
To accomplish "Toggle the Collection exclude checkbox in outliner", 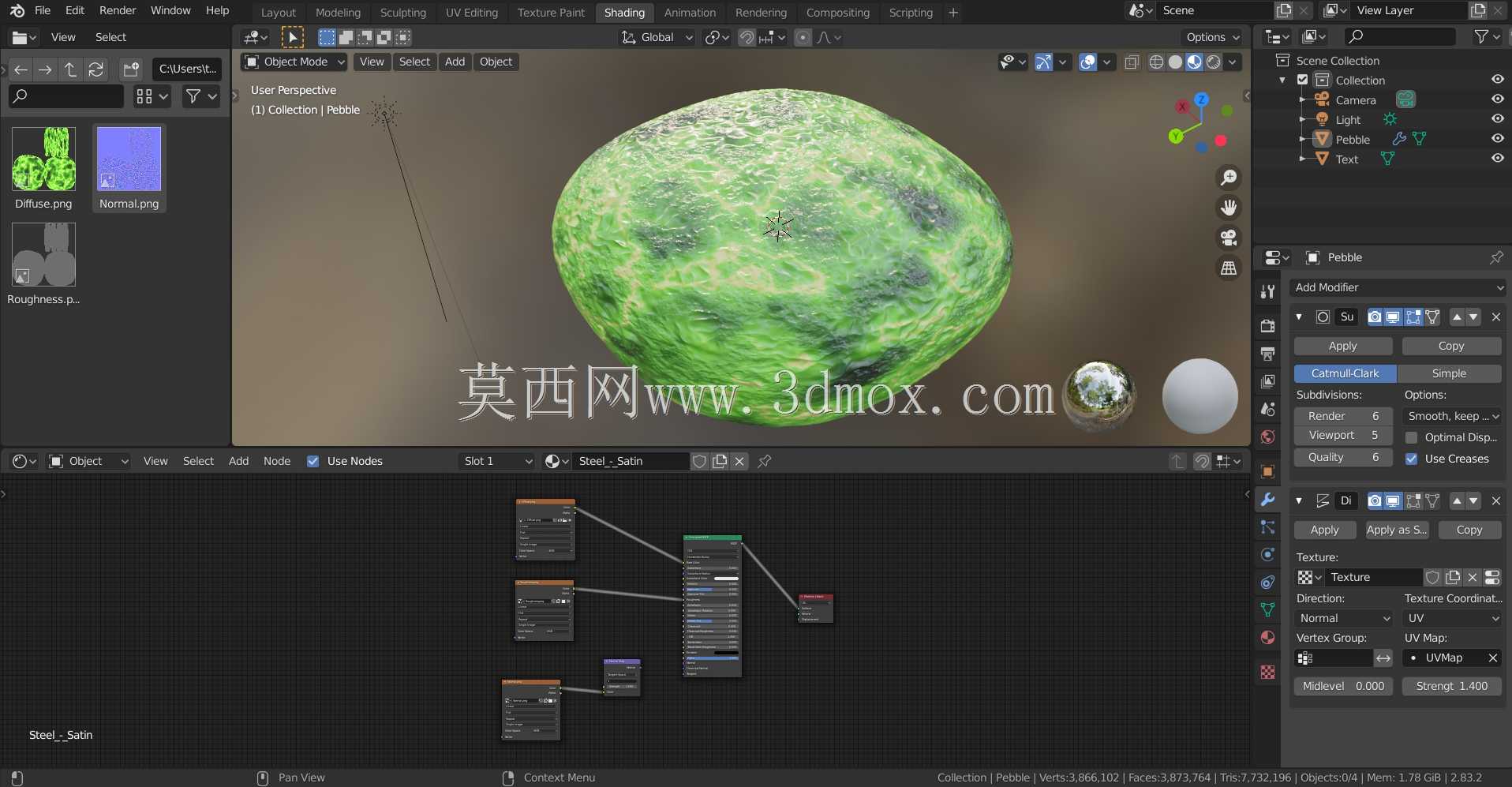I will [1303, 80].
